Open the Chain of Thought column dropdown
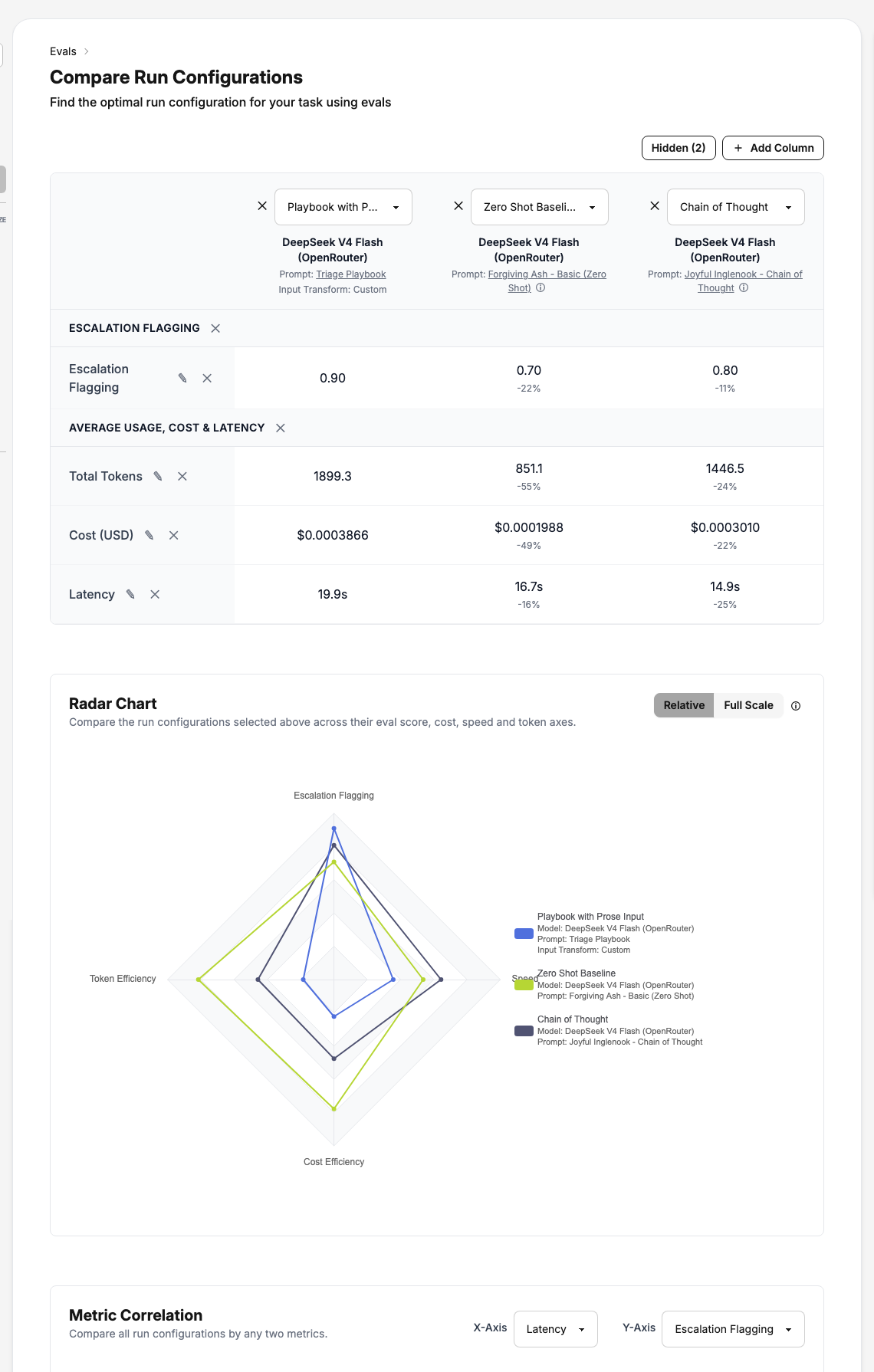Viewport: 874px width, 1372px height. tap(736, 207)
